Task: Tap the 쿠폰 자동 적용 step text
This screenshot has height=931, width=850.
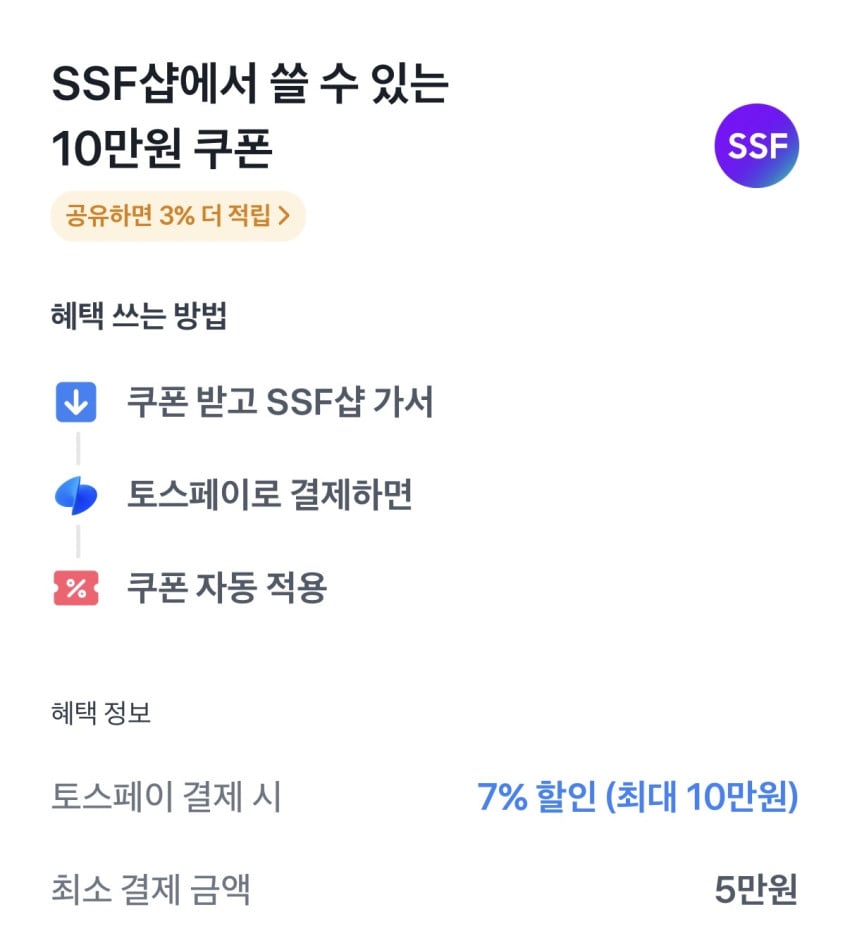Action: [x=227, y=588]
